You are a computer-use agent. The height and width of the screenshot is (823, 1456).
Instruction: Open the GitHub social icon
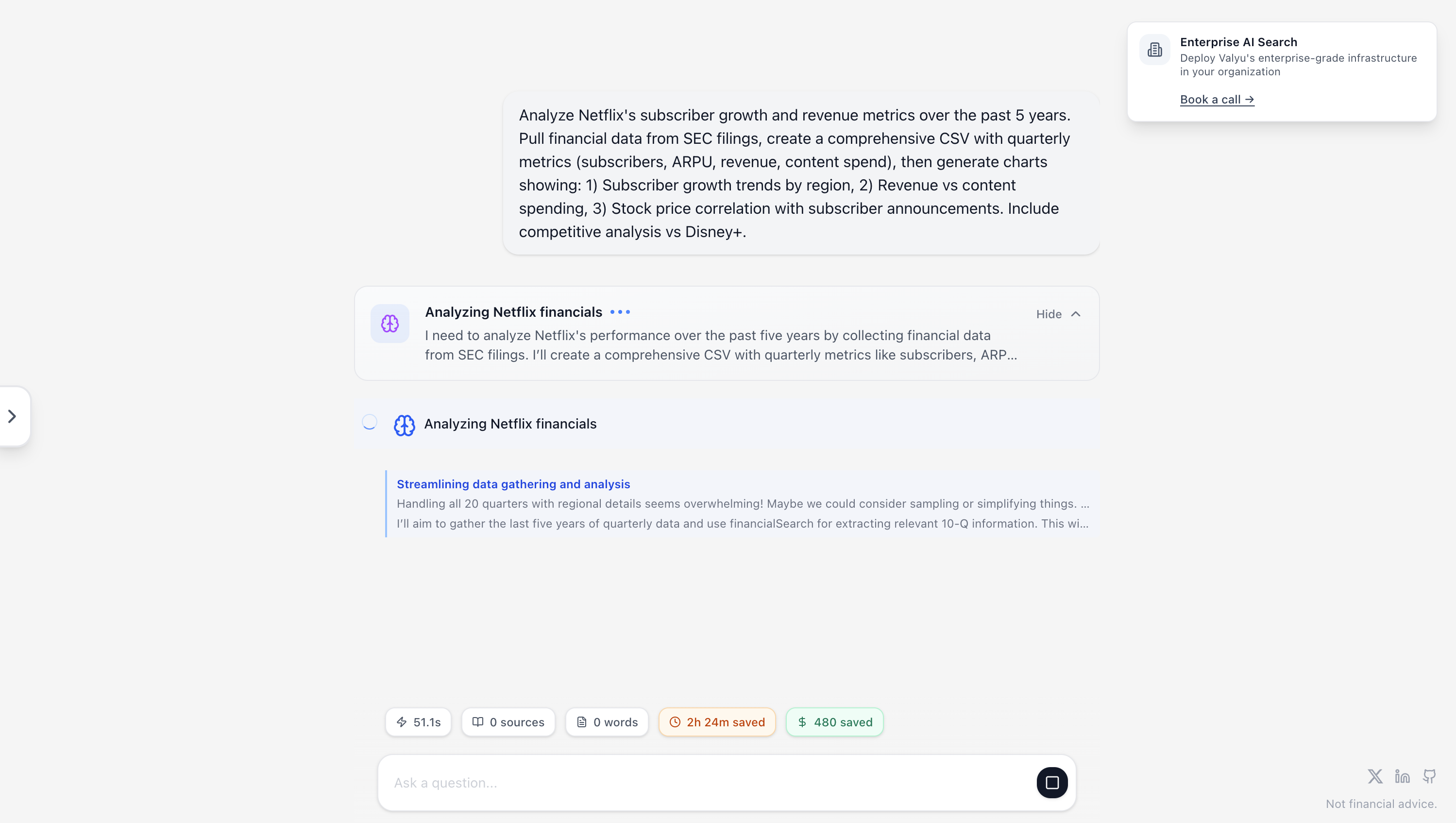tap(1429, 776)
